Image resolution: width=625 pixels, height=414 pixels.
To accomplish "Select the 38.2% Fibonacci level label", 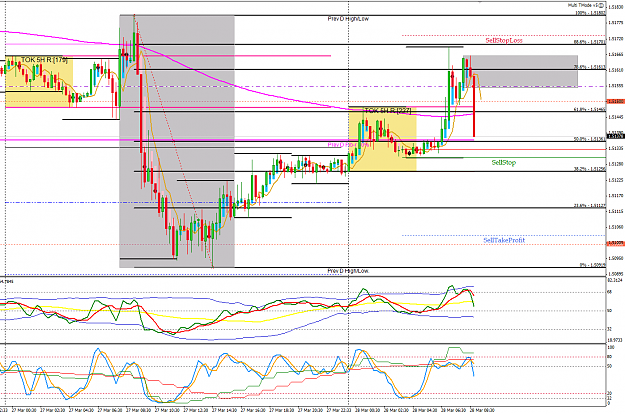I will [590, 169].
